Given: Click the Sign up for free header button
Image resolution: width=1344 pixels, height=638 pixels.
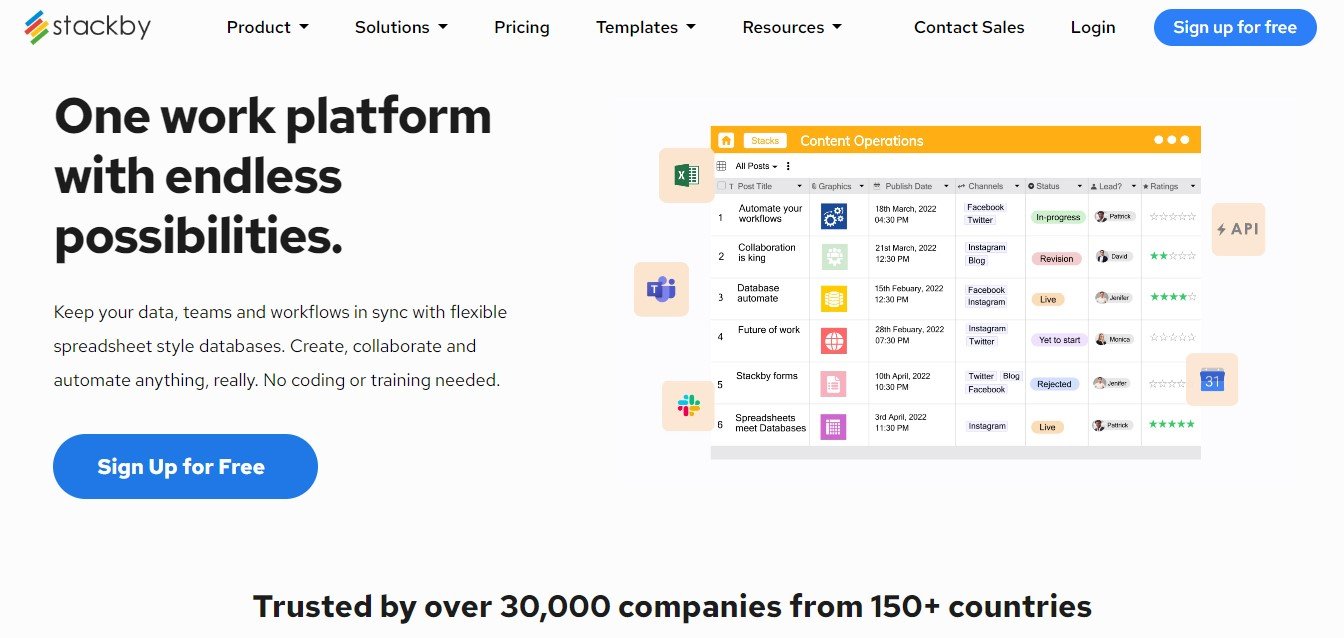Looking at the screenshot, I should point(1235,27).
